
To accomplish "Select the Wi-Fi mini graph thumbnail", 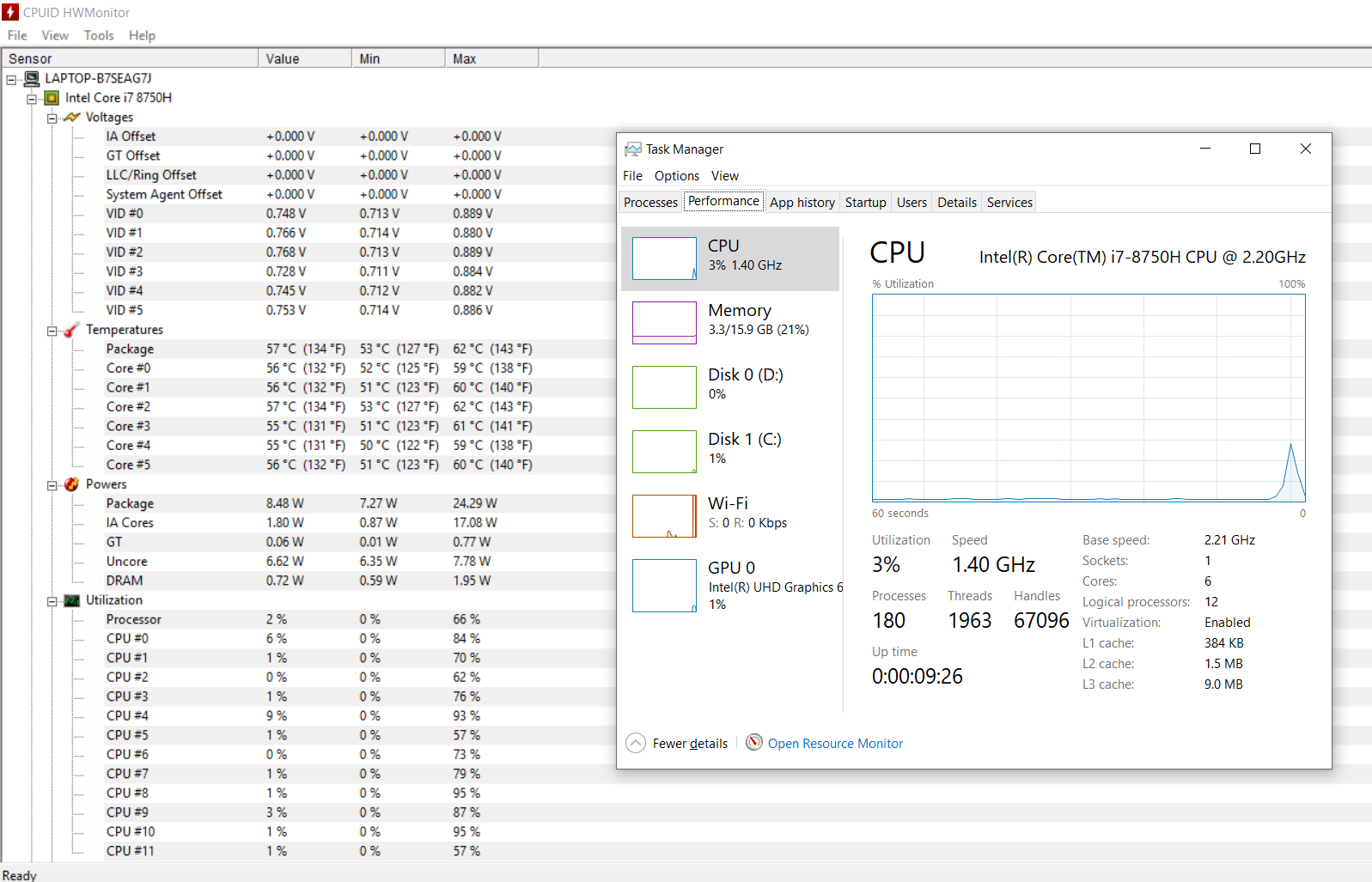I will pos(664,516).
